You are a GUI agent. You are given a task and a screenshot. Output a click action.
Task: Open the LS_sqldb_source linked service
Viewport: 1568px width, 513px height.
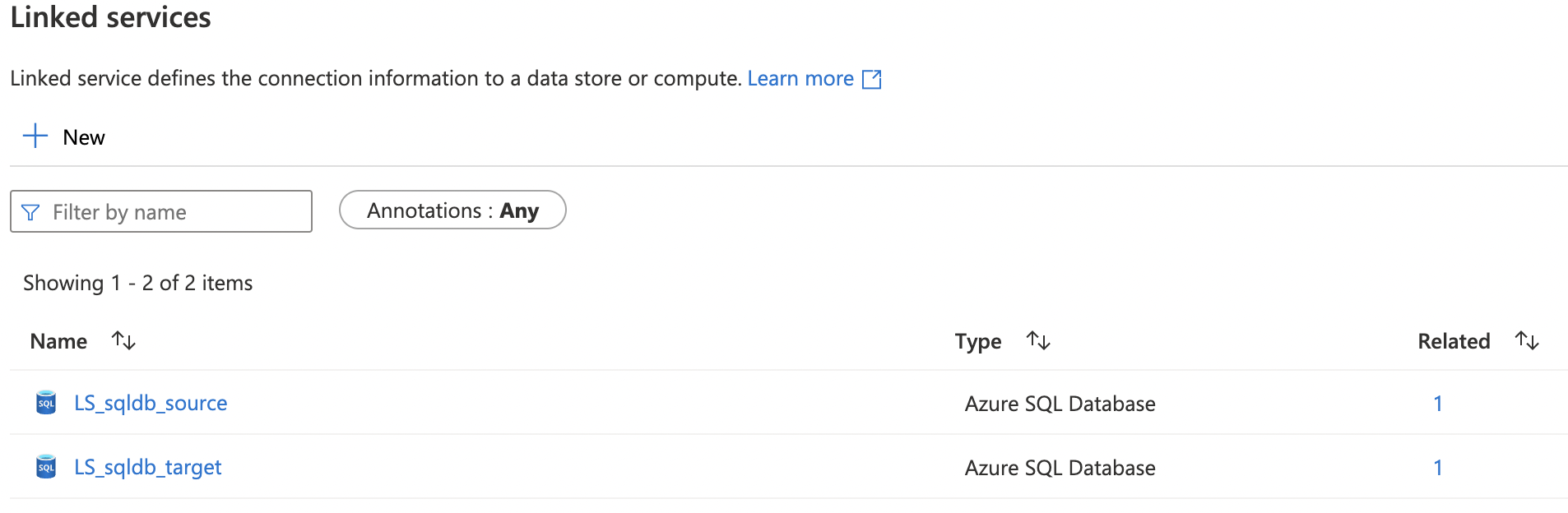pos(151,403)
